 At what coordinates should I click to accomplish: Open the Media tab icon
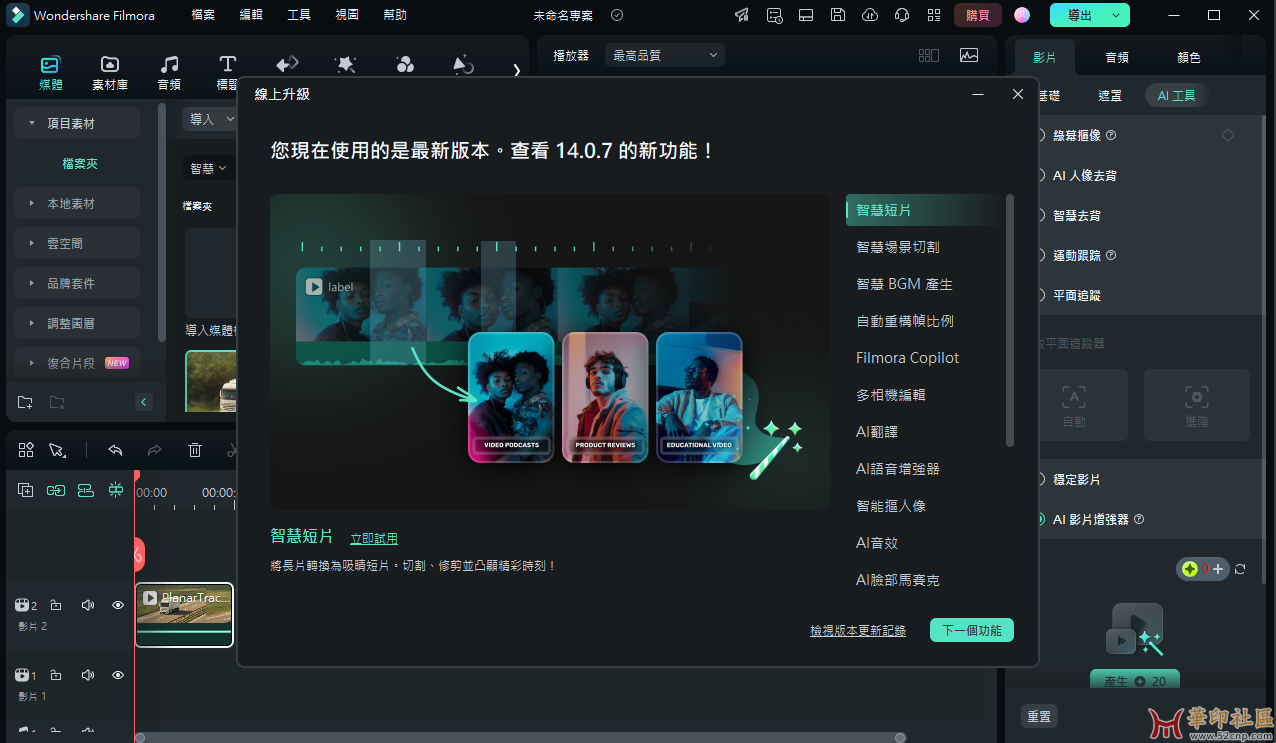(x=50, y=65)
